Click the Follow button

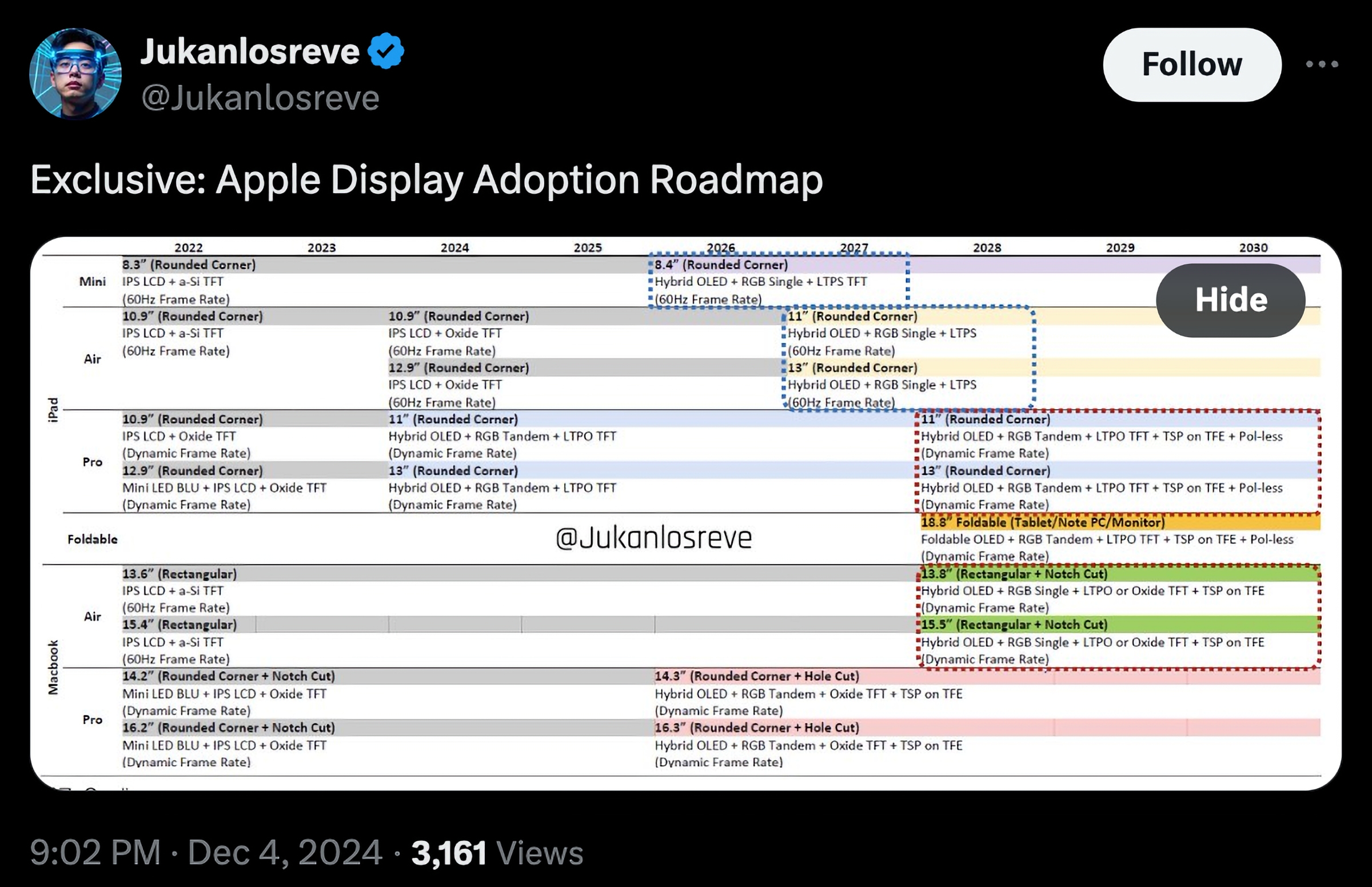pyautogui.click(x=1191, y=65)
